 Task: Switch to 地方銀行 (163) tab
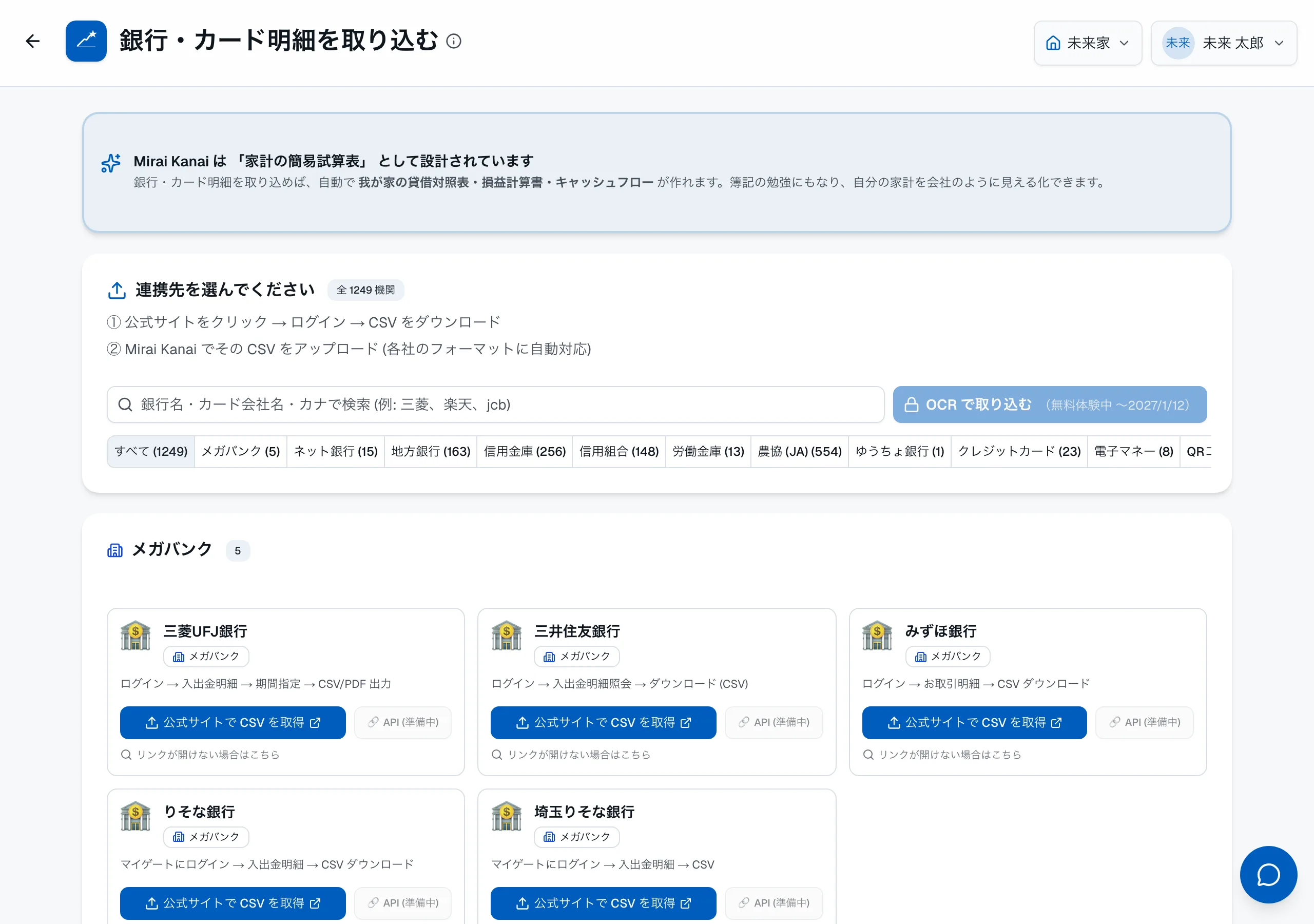coord(431,452)
